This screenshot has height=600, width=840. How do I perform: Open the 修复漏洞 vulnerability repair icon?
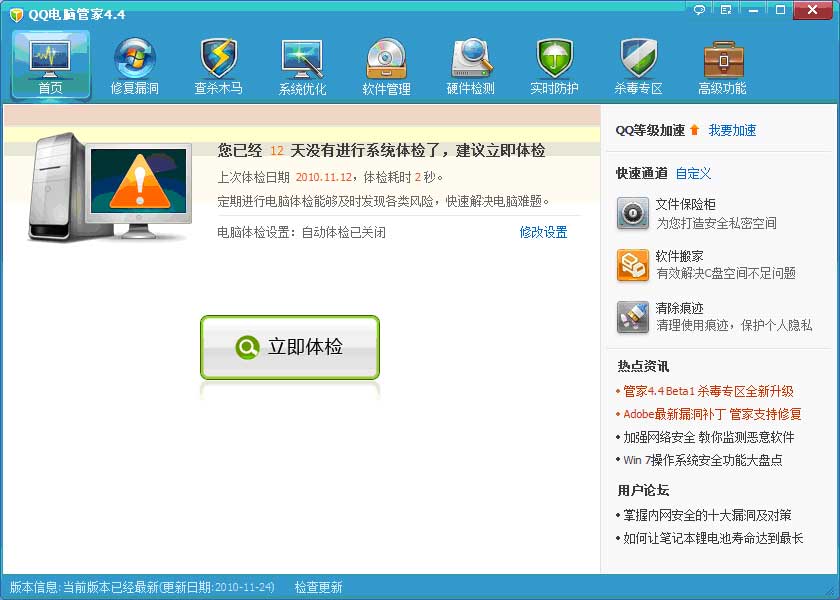coord(134,58)
